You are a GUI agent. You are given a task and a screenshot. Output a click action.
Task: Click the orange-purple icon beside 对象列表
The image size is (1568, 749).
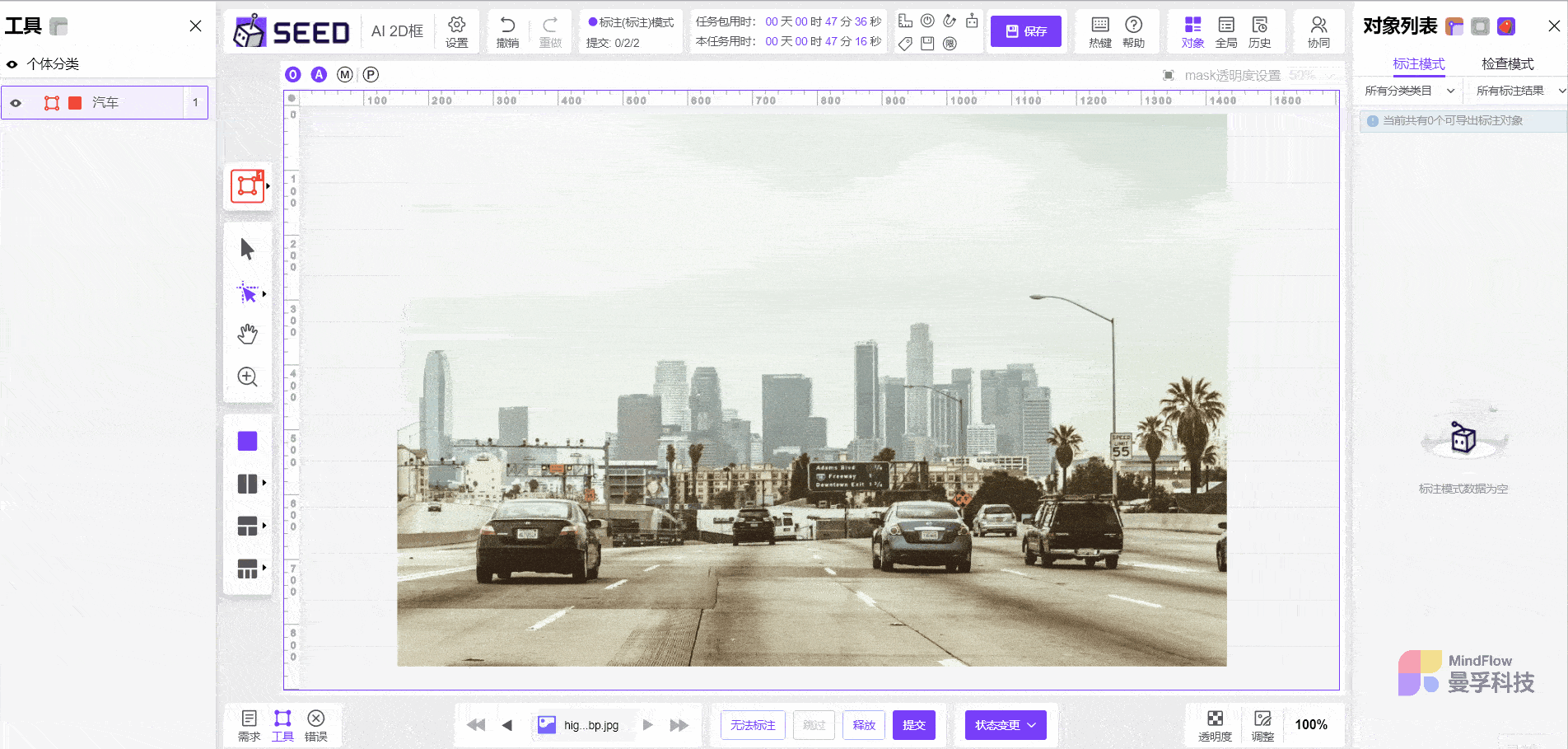click(x=1454, y=26)
